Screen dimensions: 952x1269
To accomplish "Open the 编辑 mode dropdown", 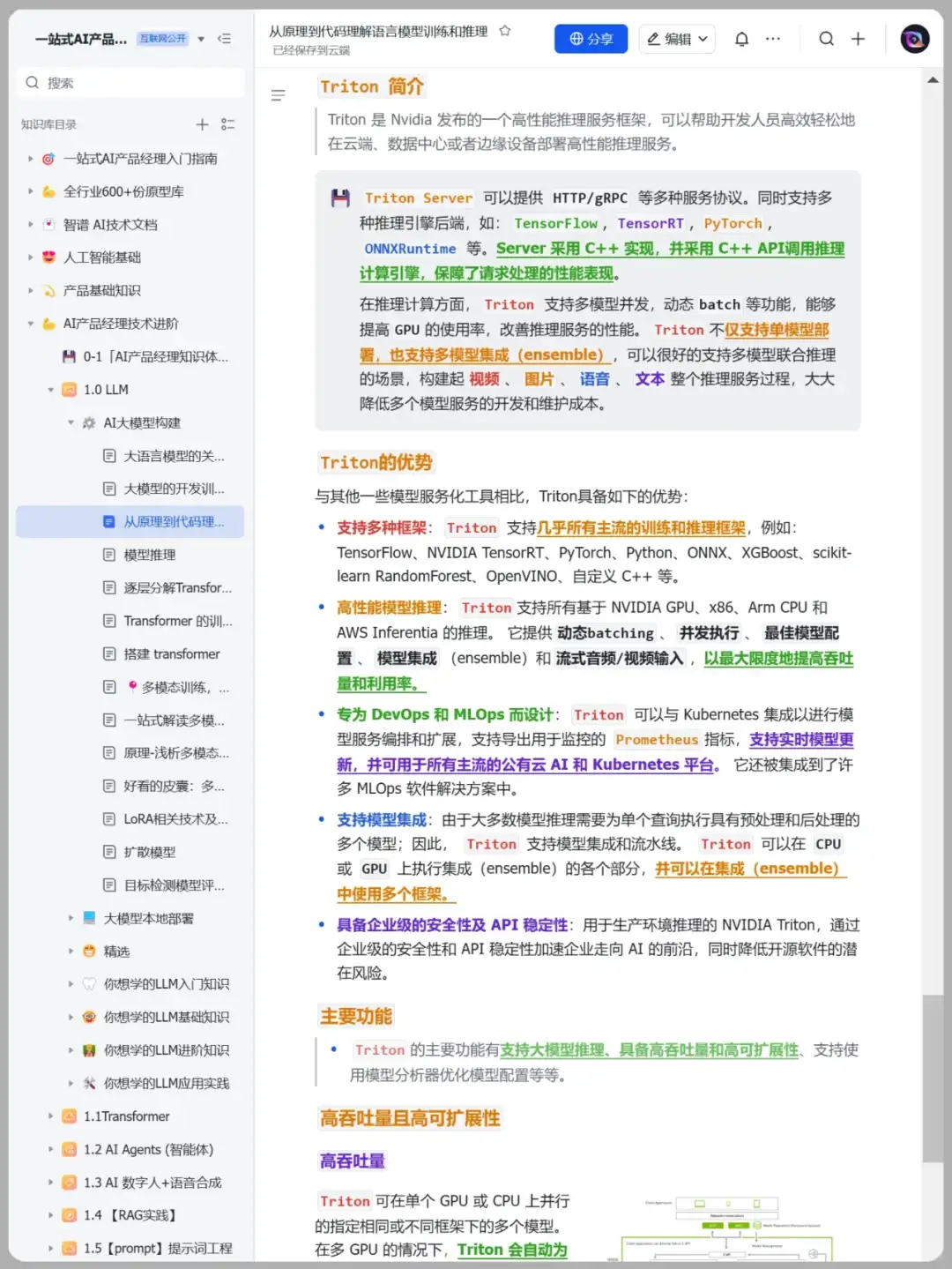I will tap(677, 39).
